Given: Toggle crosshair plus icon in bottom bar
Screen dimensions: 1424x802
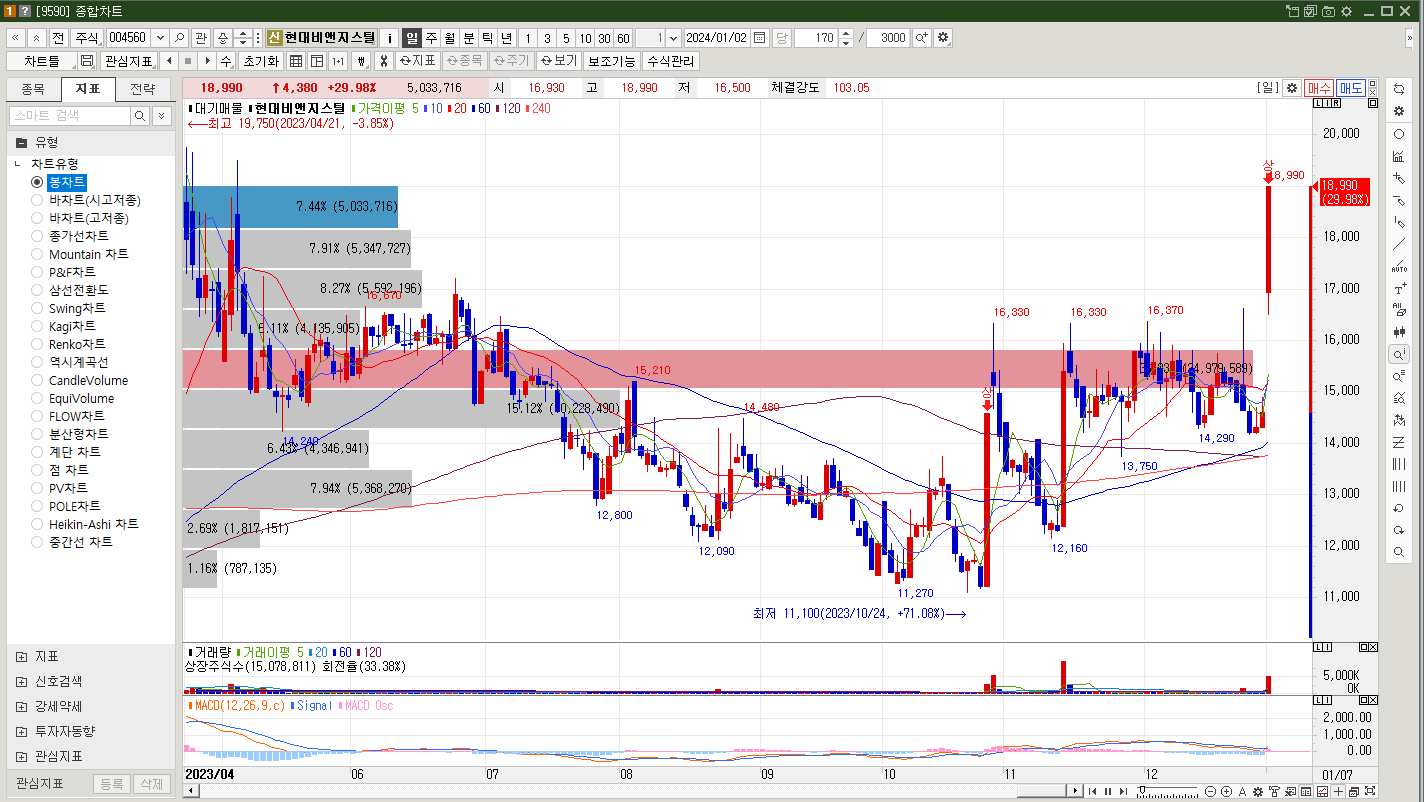Looking at the screenshot, I should tap(1339, 792).
